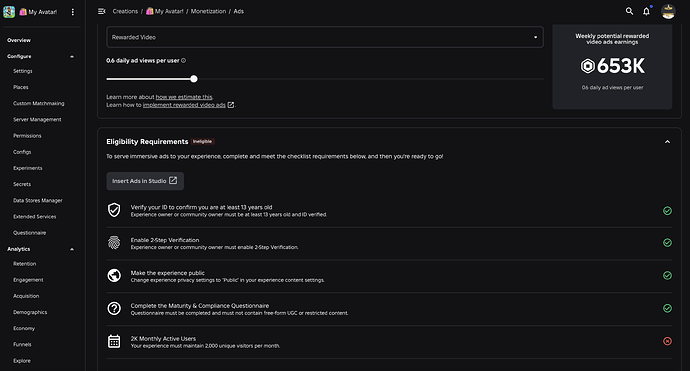Click green check for Maturity Questionnaire
Screen dimensions: 690x371
point(667,308)
